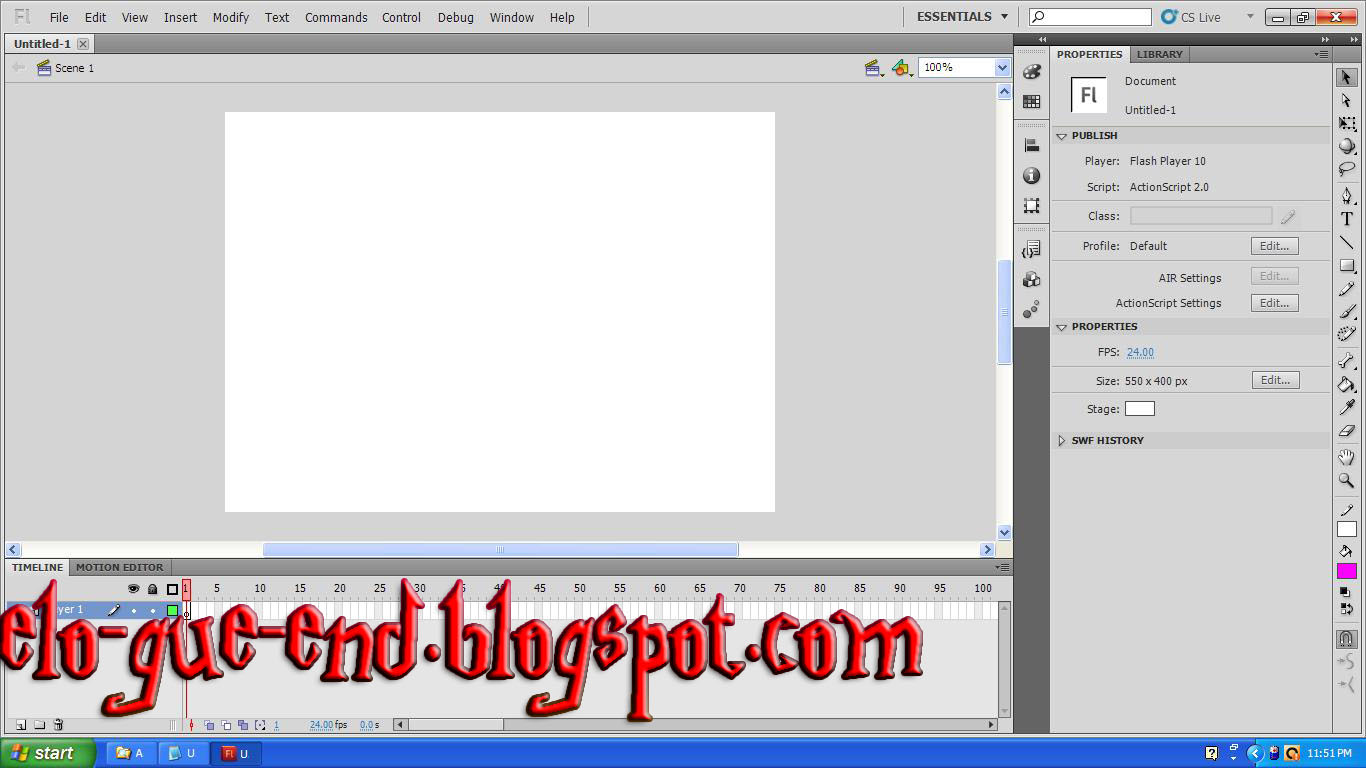Click Edit button next to Size
1366x768 pixels.
[x=1275, y=380]
